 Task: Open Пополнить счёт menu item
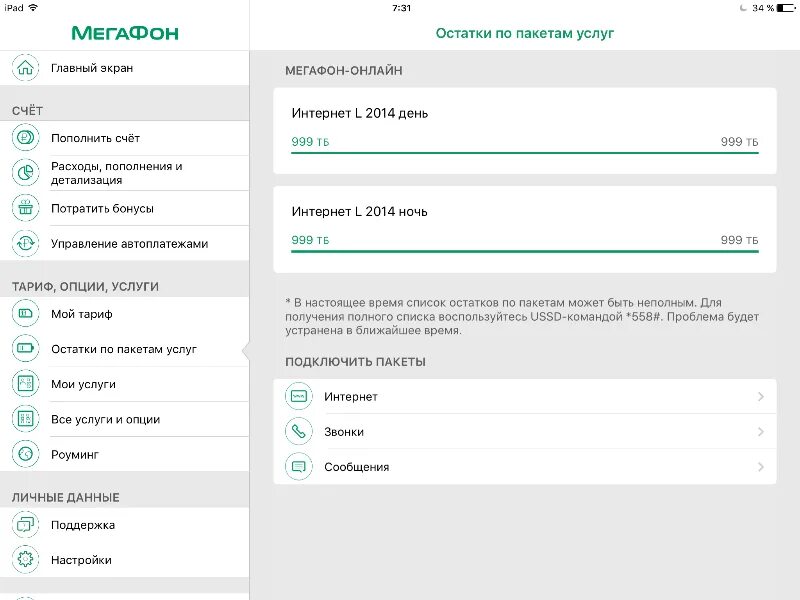124,138
